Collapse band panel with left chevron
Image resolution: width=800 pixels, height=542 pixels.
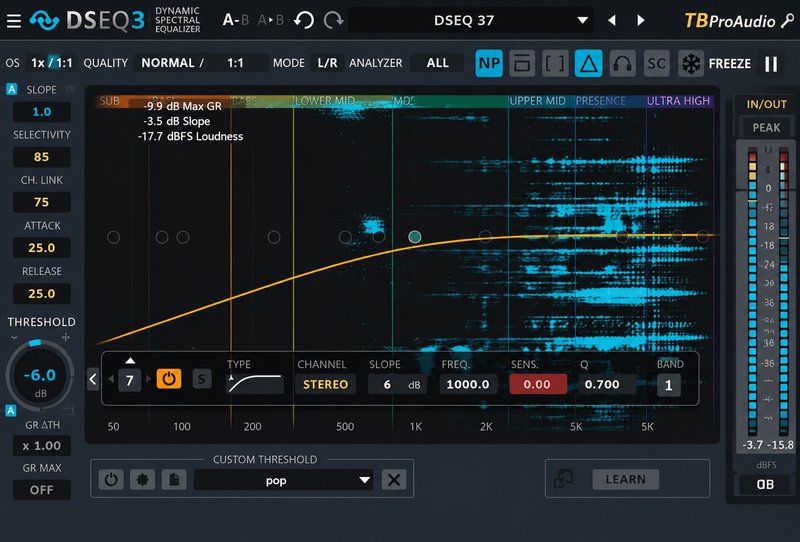pos(93,379)
